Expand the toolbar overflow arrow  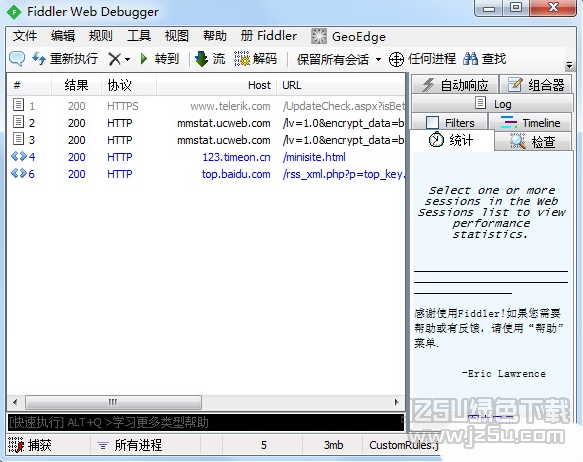tap(569, 65)
